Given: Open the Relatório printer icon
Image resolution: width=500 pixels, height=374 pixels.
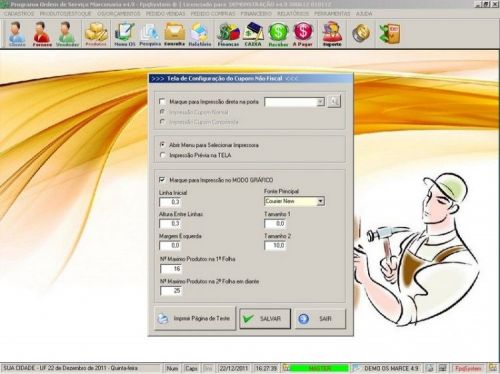Looking at the screenshot, I should (200, 34).
